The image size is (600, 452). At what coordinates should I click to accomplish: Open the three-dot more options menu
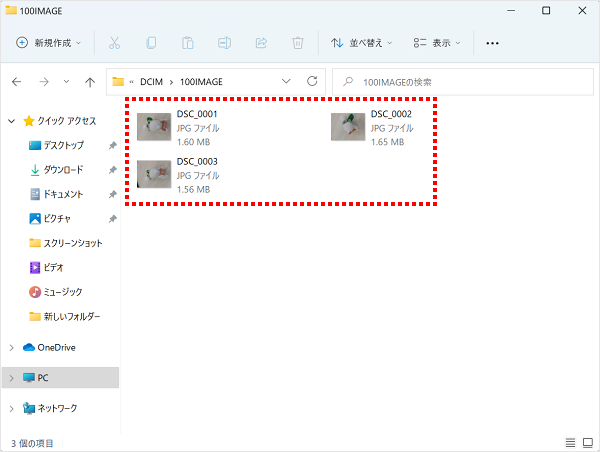pos(492,43)
